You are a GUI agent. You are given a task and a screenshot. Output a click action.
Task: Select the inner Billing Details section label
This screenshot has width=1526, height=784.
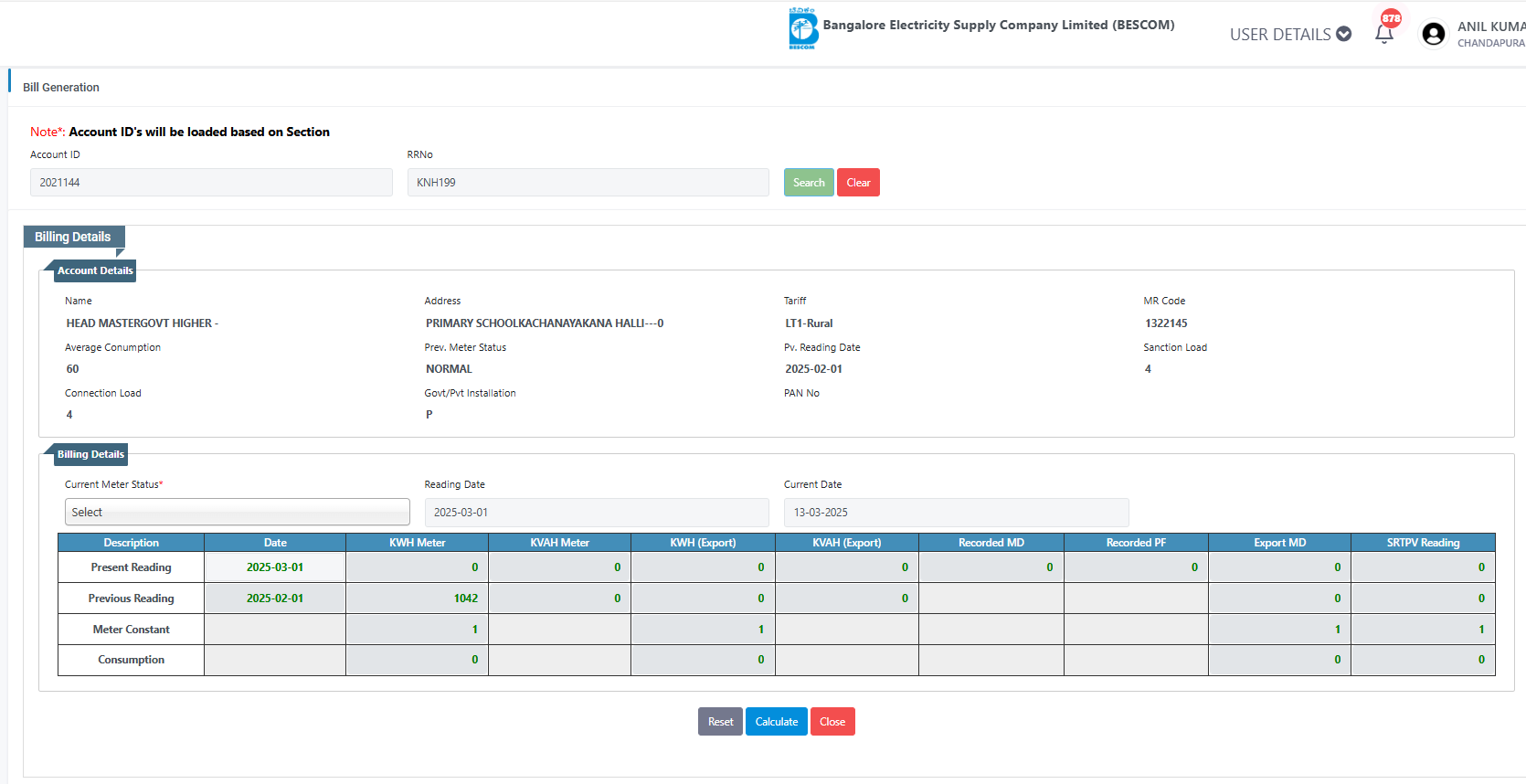point(90,454)
